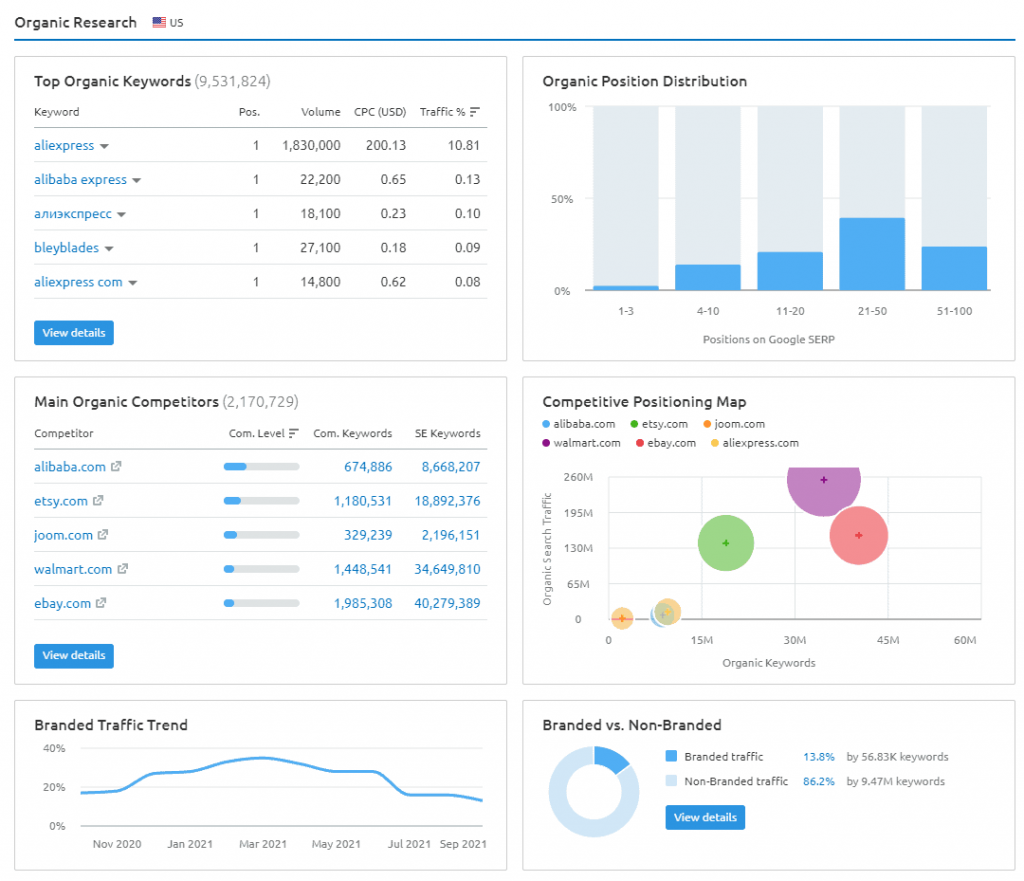The width and height of the screenshot is (1024, 881).
Task: Click the 4-10 position distribution bar
Action: [708, 278]
